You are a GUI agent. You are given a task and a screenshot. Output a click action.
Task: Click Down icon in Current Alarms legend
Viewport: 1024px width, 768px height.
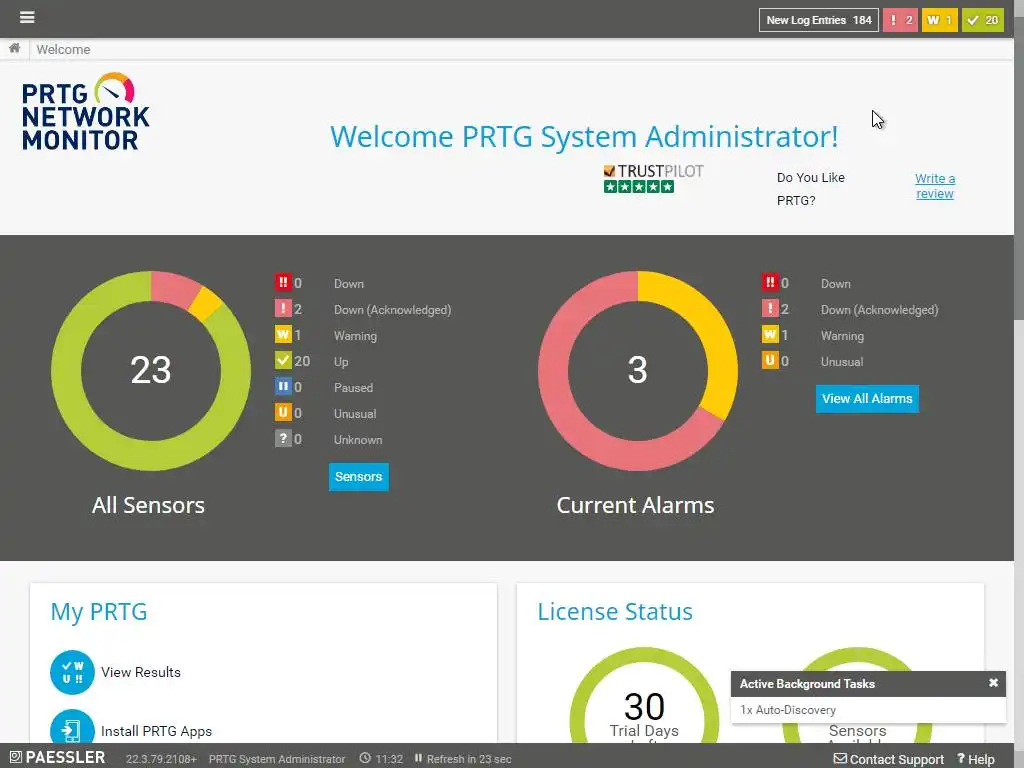click(770, 283)
